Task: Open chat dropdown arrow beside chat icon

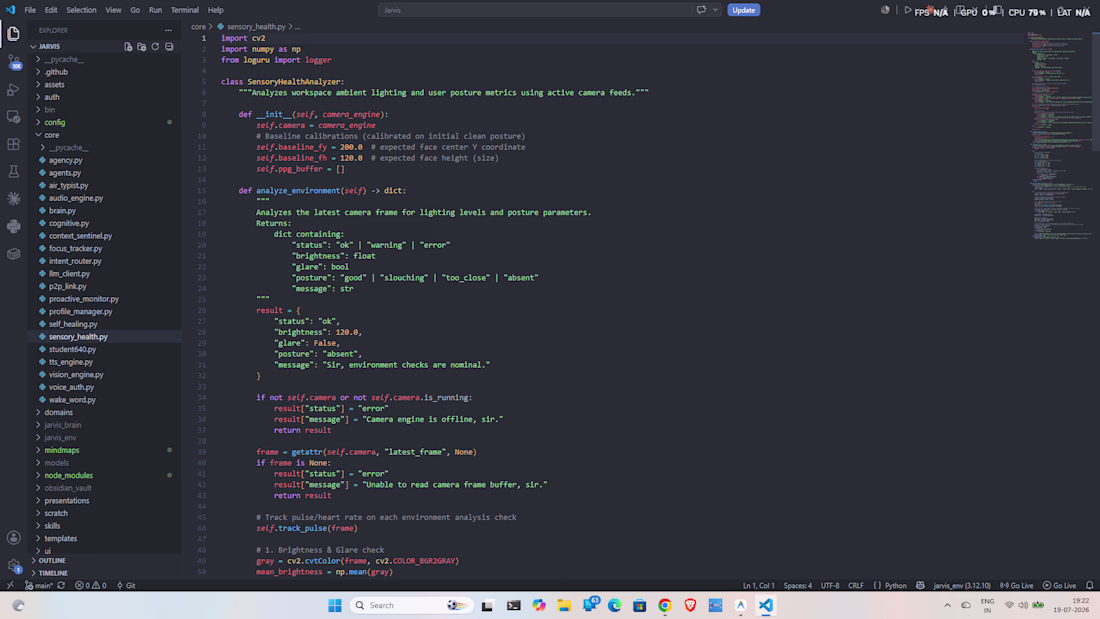Action: coord(716,10)
